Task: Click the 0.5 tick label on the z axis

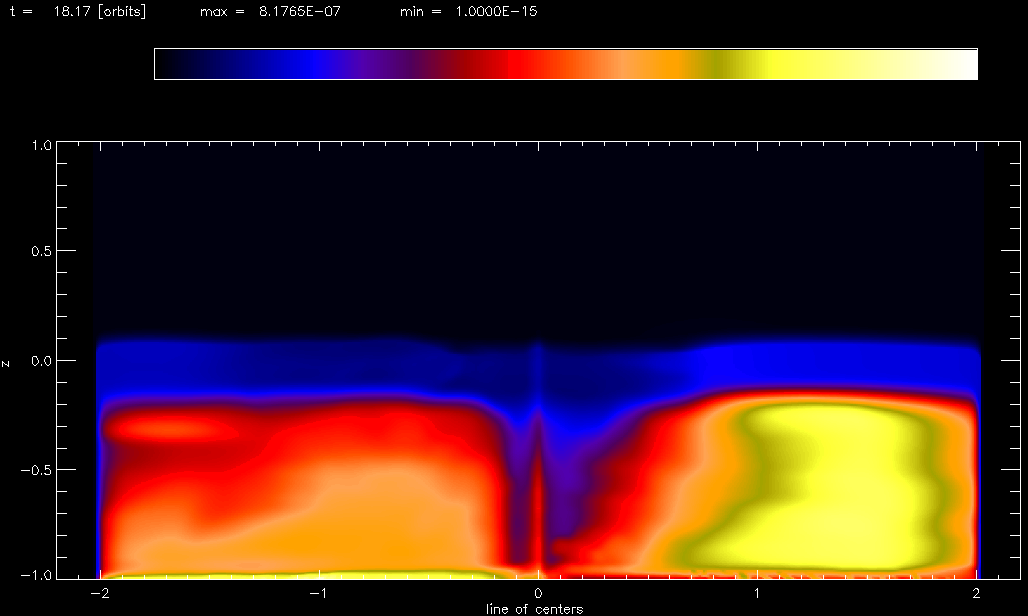Action: click(39, 252)
